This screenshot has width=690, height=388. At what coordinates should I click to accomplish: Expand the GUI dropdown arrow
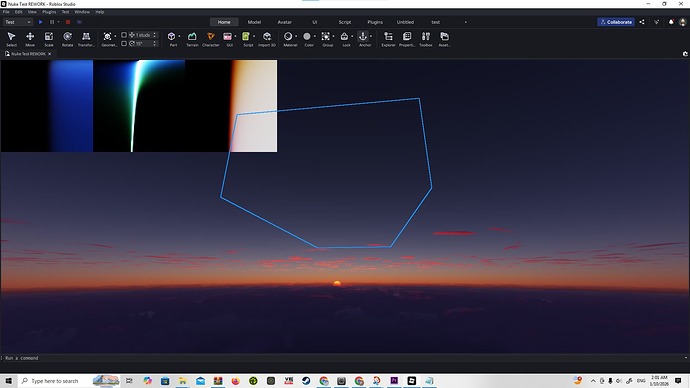tap(235, 36)
